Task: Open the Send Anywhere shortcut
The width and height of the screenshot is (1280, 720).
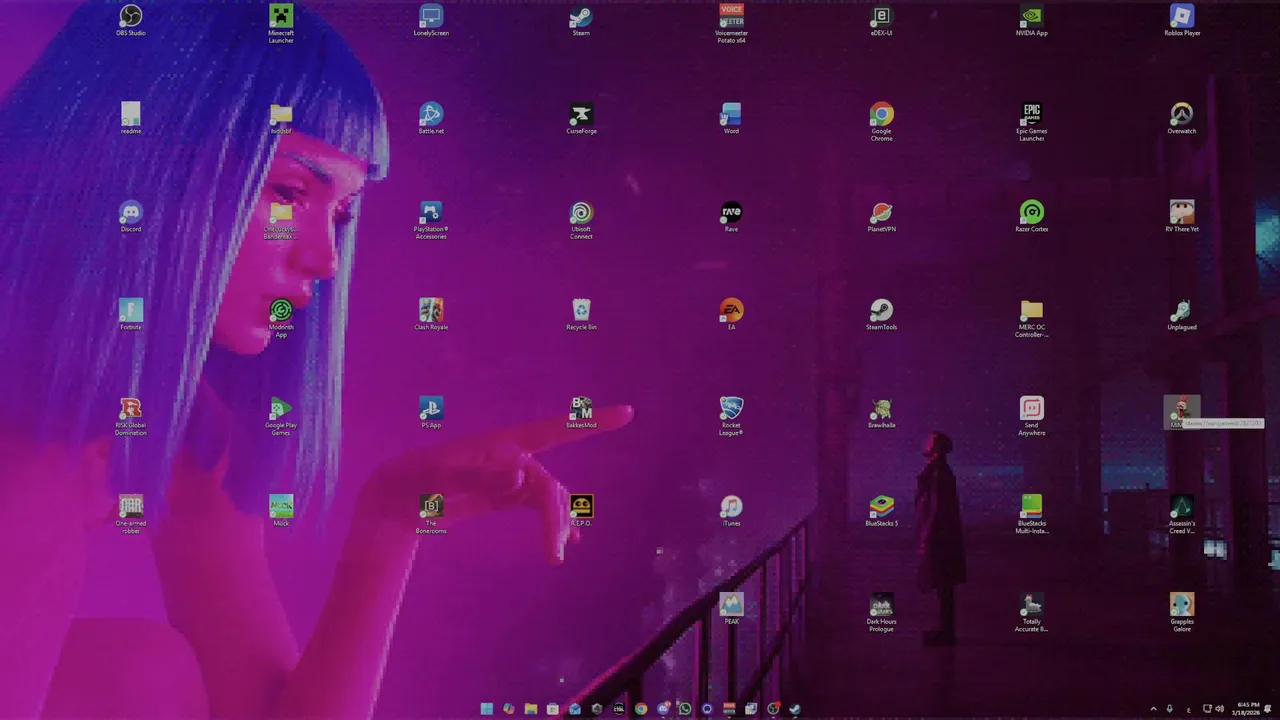Action: click(1031, 416)
